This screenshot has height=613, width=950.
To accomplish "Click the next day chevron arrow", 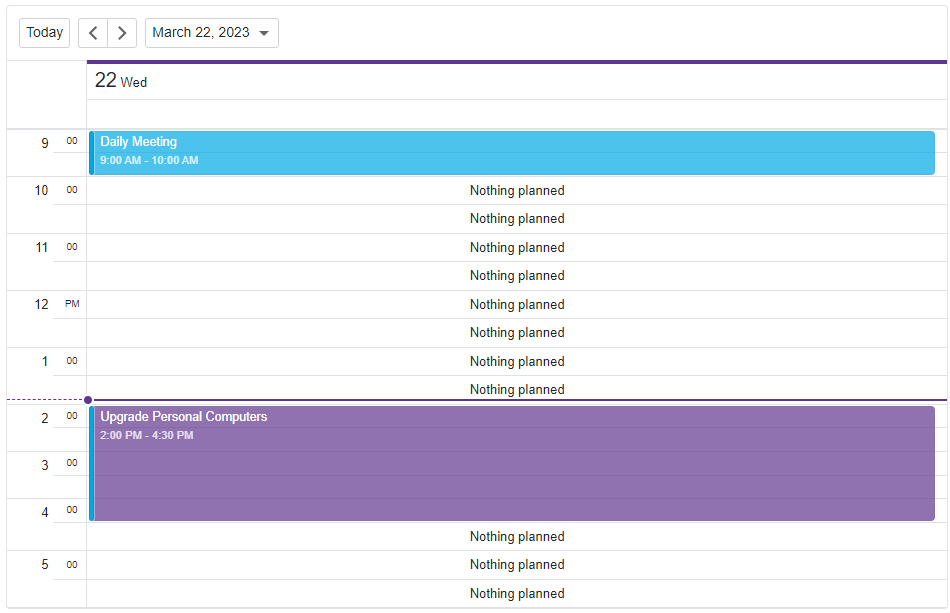I will point(121,32).
